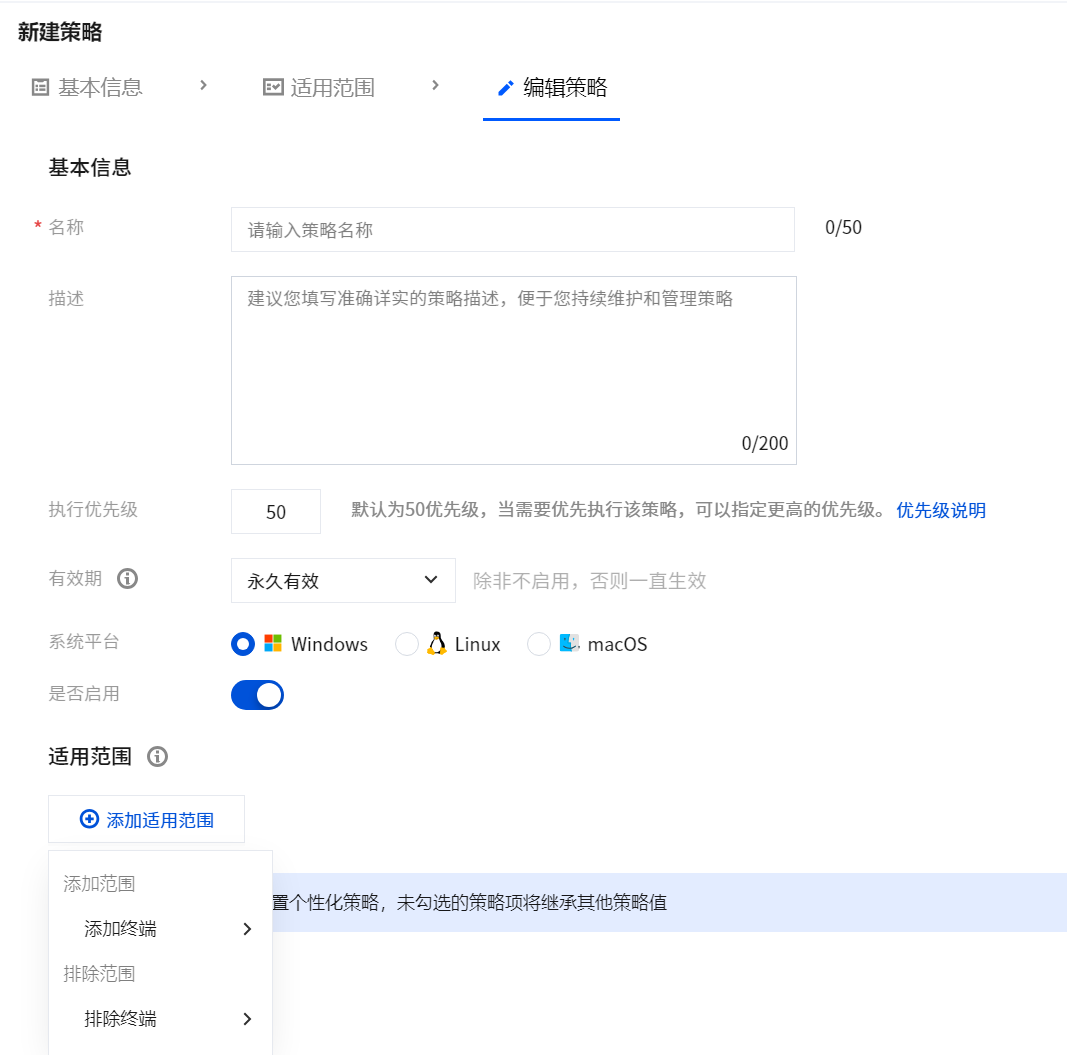Viewport: 1067px width, 1055px height.
Task: Toggle the 是否启用 switch off
Action: (257, 695)
